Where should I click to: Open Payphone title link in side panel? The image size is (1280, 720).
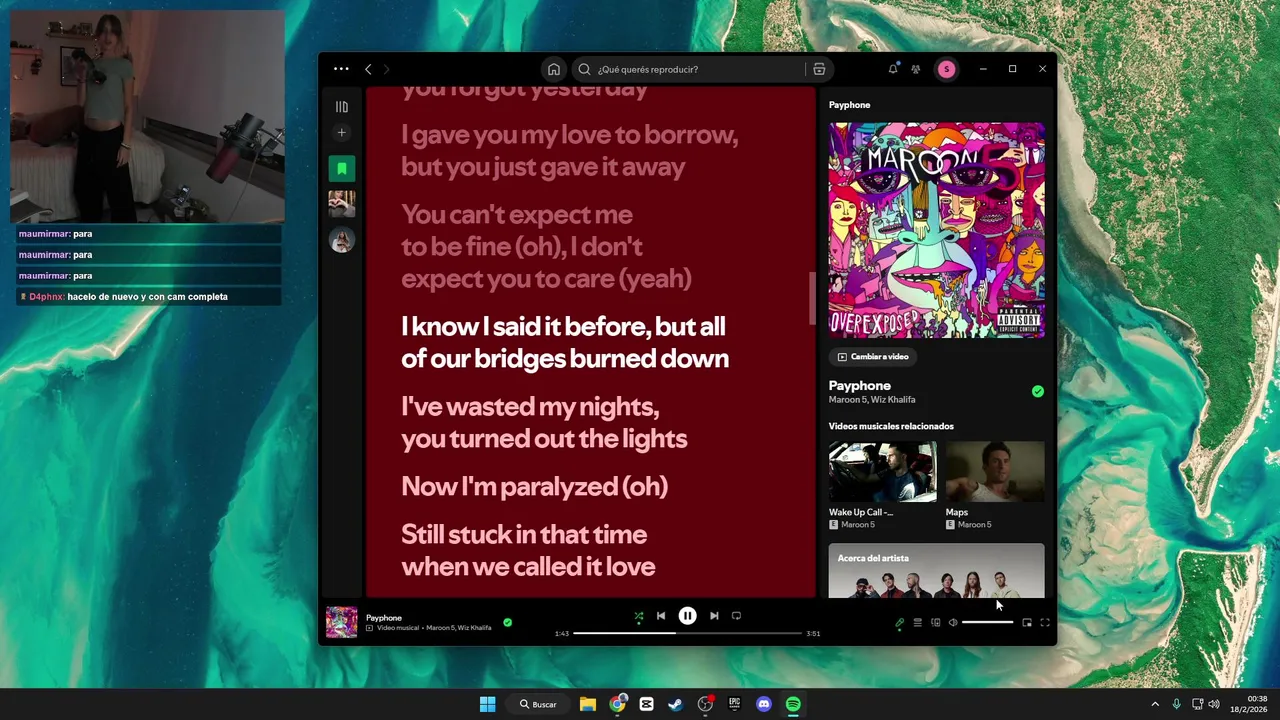tap(859, 385)
